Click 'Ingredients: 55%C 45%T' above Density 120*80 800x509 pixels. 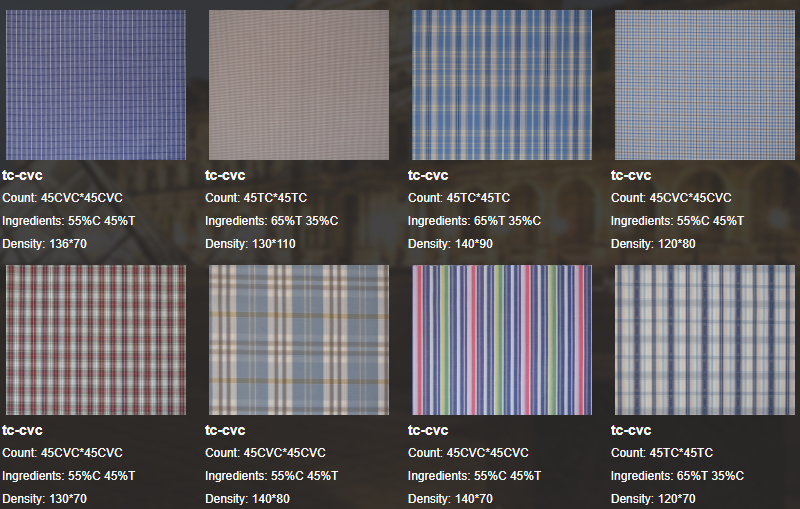pyautogui.click(x=678, y=221)
